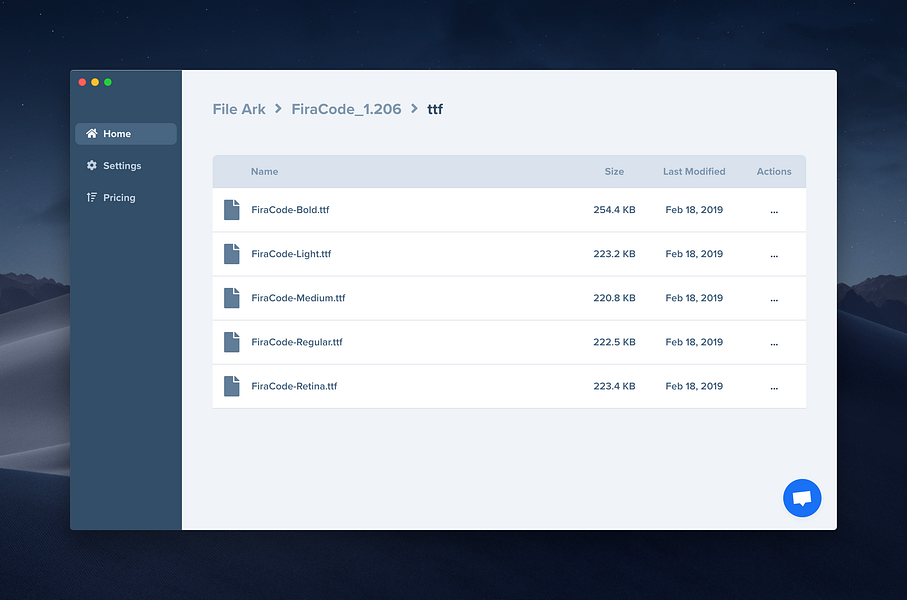The width and height of the screenshot is (907, 600).
Task: Click the Pricing list icon
Action: click(91, 197)
